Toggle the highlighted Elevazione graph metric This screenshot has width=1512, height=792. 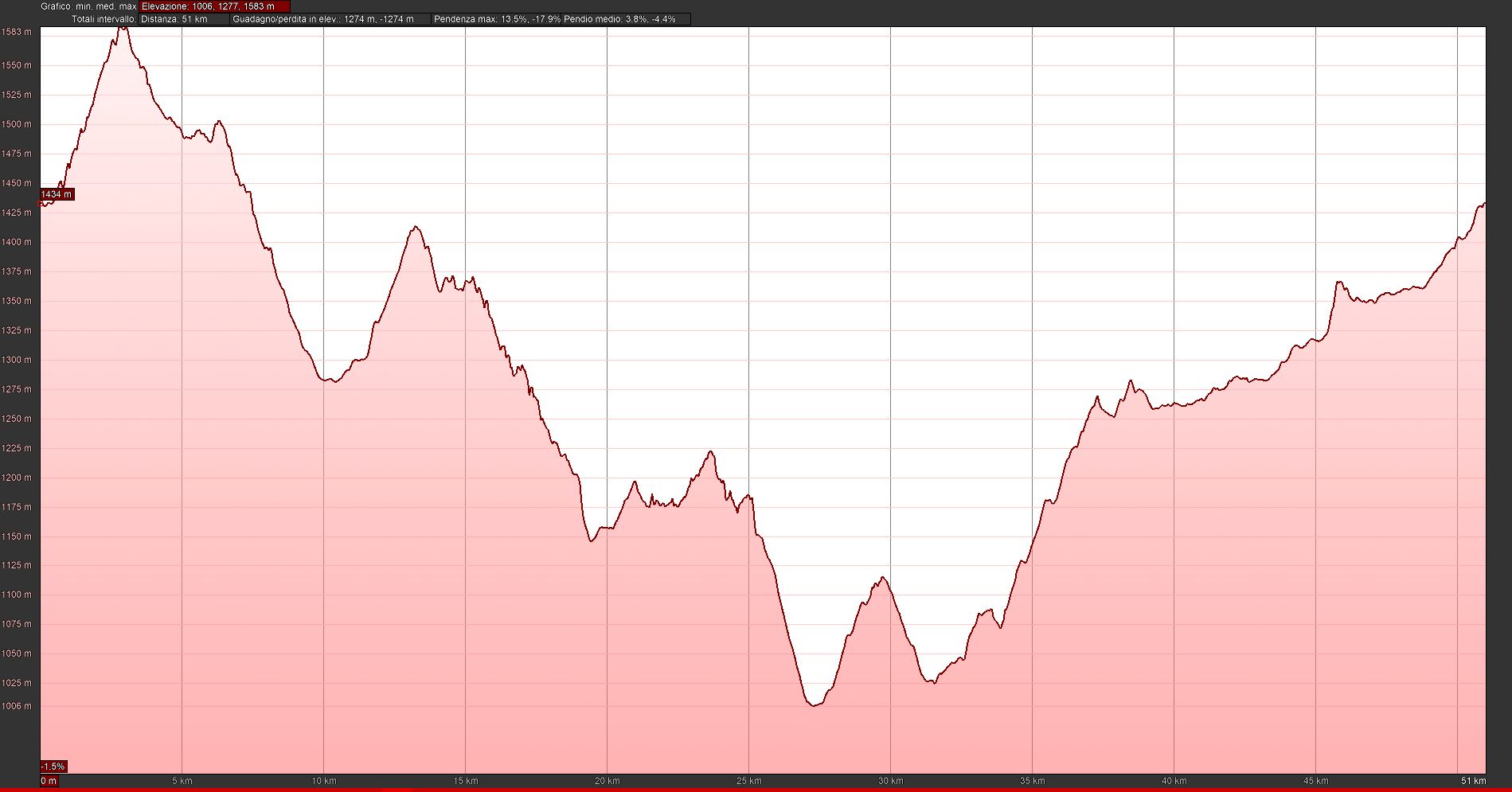(214, 6)
